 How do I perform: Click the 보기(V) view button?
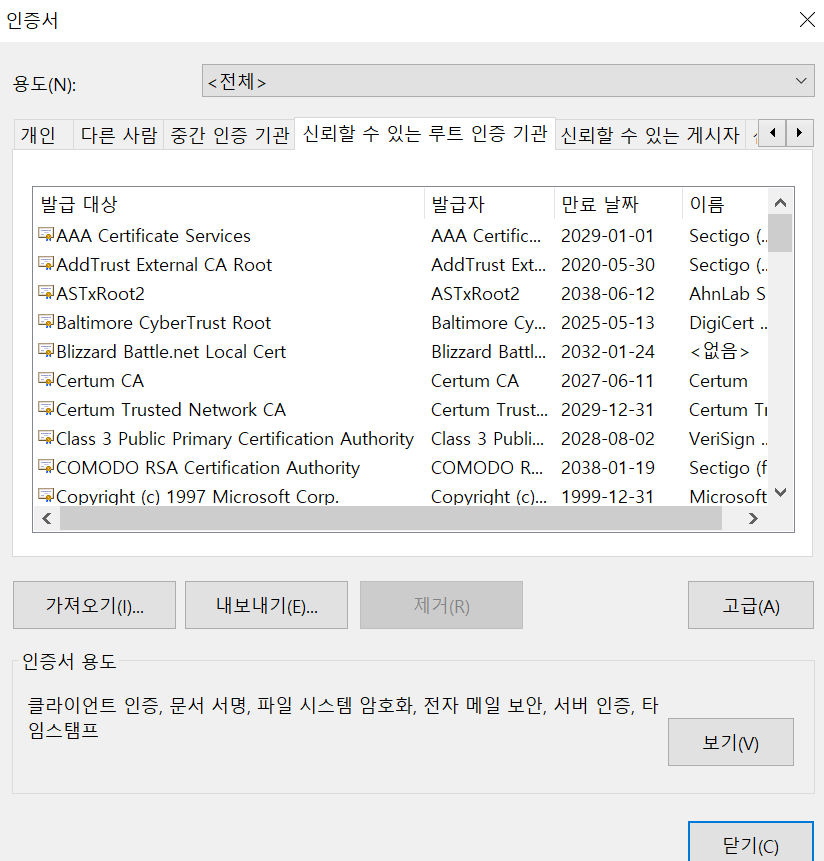coord(731,742)
